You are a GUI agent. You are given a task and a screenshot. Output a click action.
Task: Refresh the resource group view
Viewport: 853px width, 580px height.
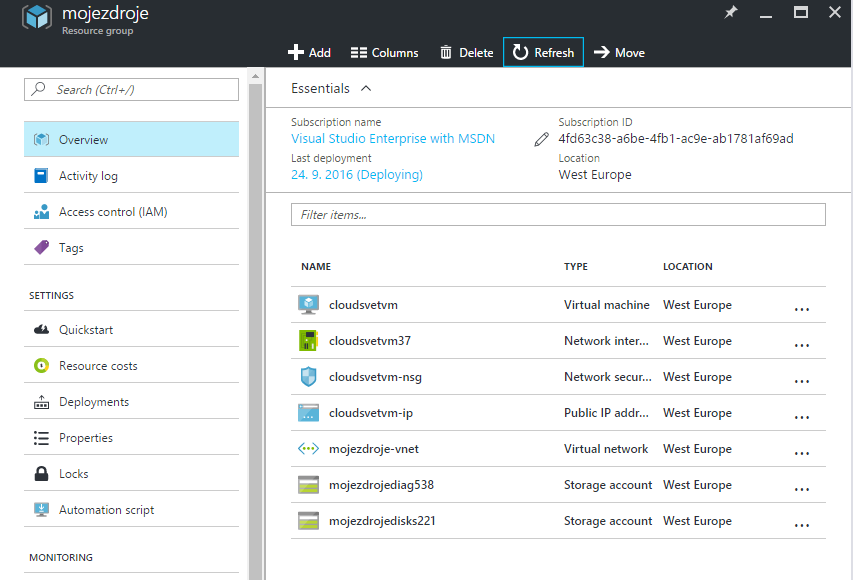click(543, 52)
